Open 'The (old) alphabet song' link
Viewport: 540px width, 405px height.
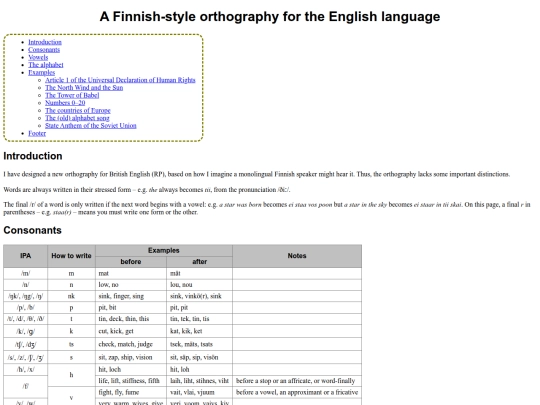(x=77, y=118)
